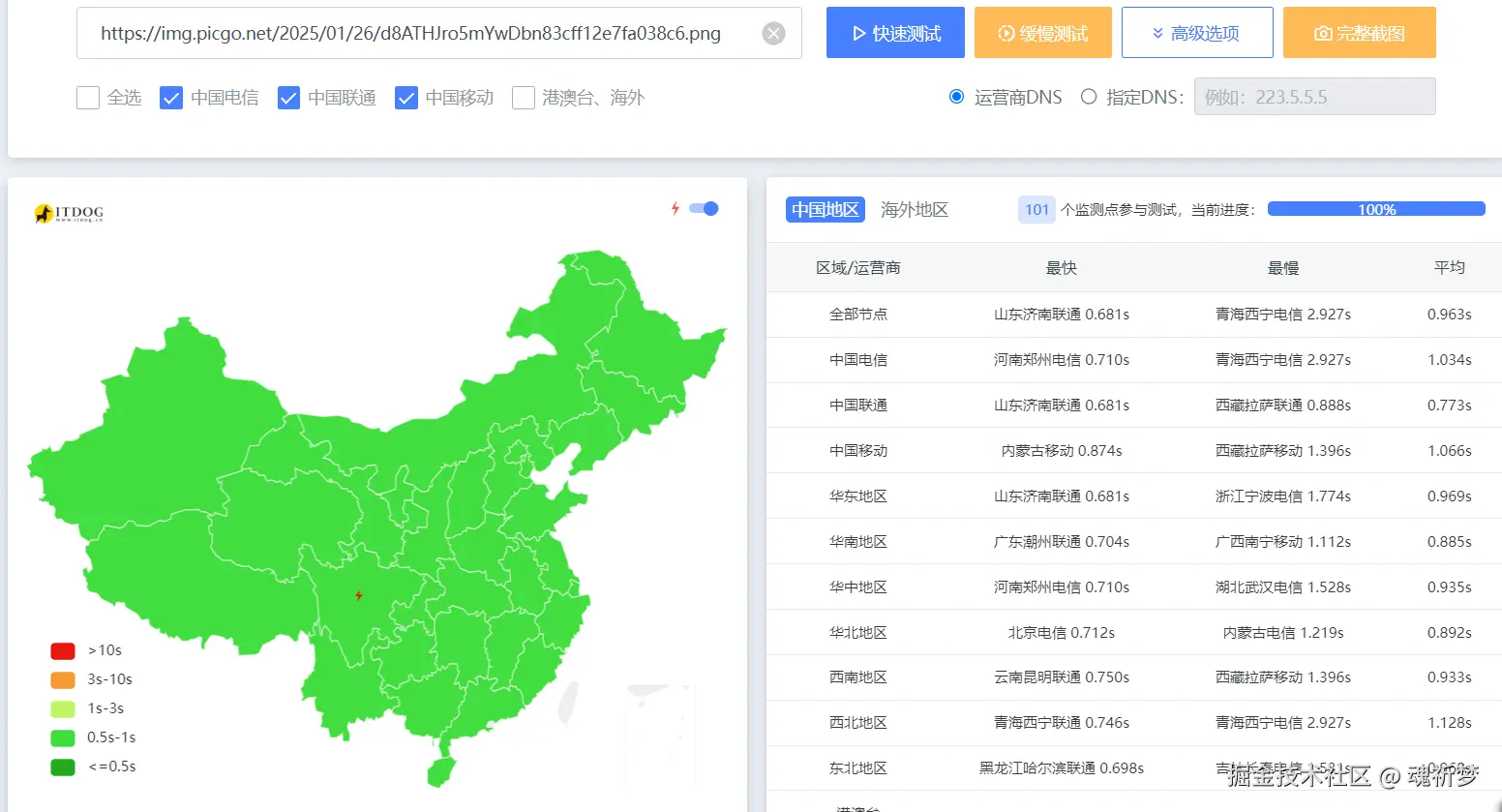
Task: Click the lightning marker on the map
Action: [359, 595]
